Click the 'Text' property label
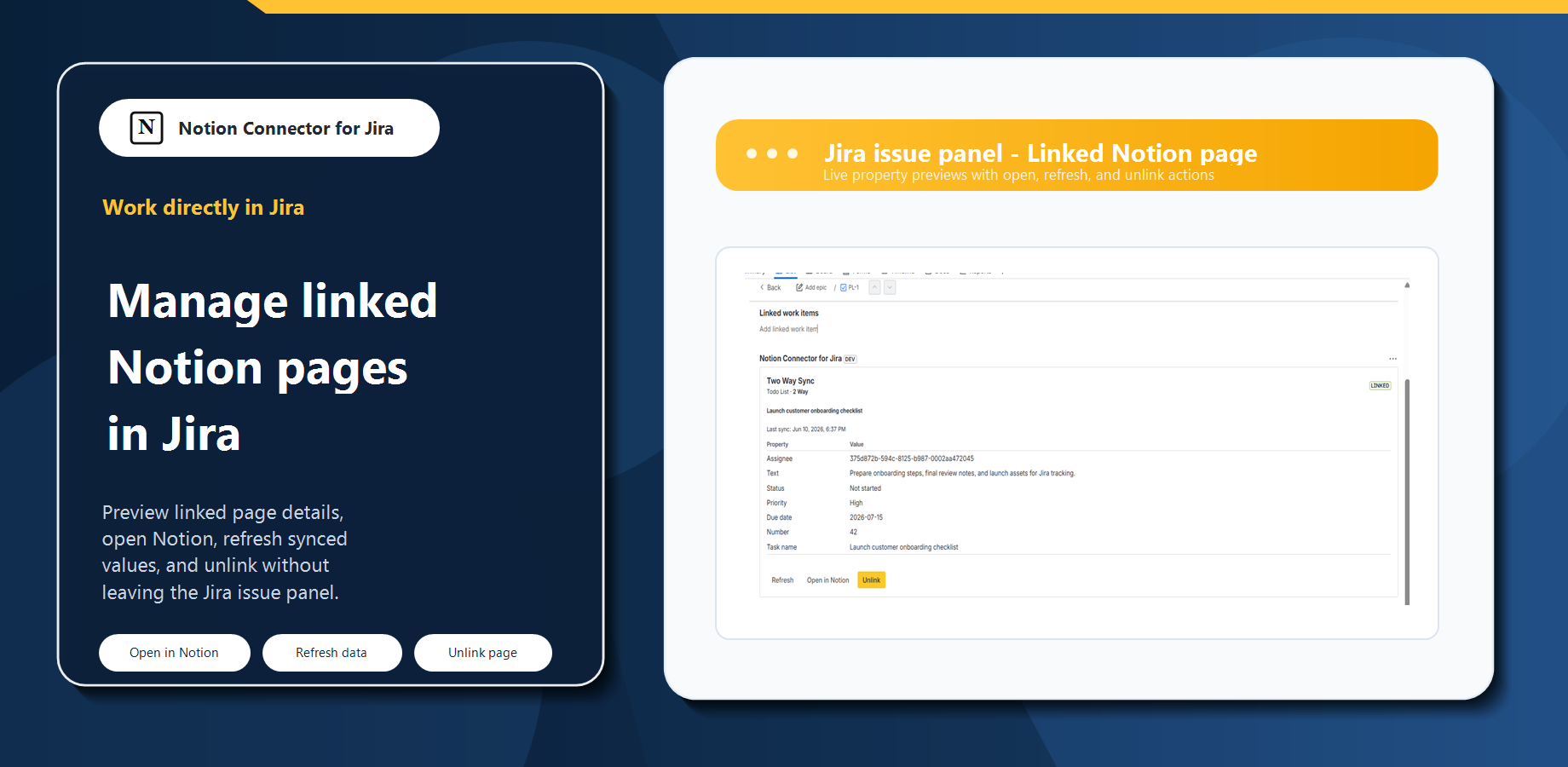 (x=772, y=473)
